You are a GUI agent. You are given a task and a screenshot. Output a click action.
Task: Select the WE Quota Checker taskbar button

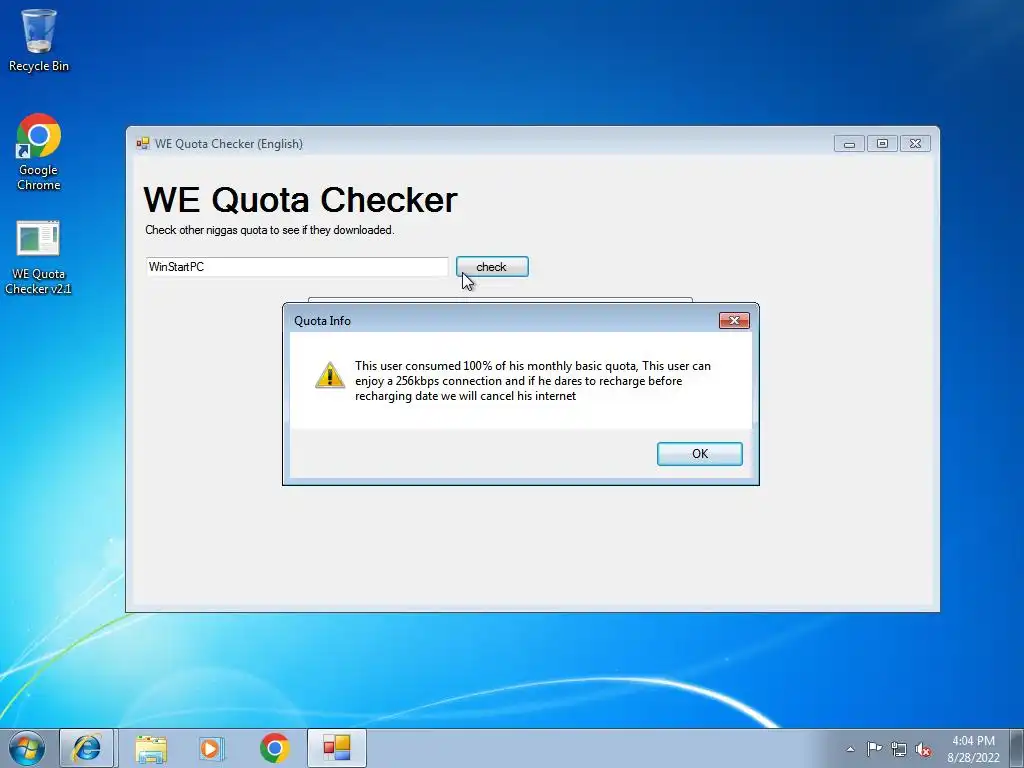click(x=337, y=748)
